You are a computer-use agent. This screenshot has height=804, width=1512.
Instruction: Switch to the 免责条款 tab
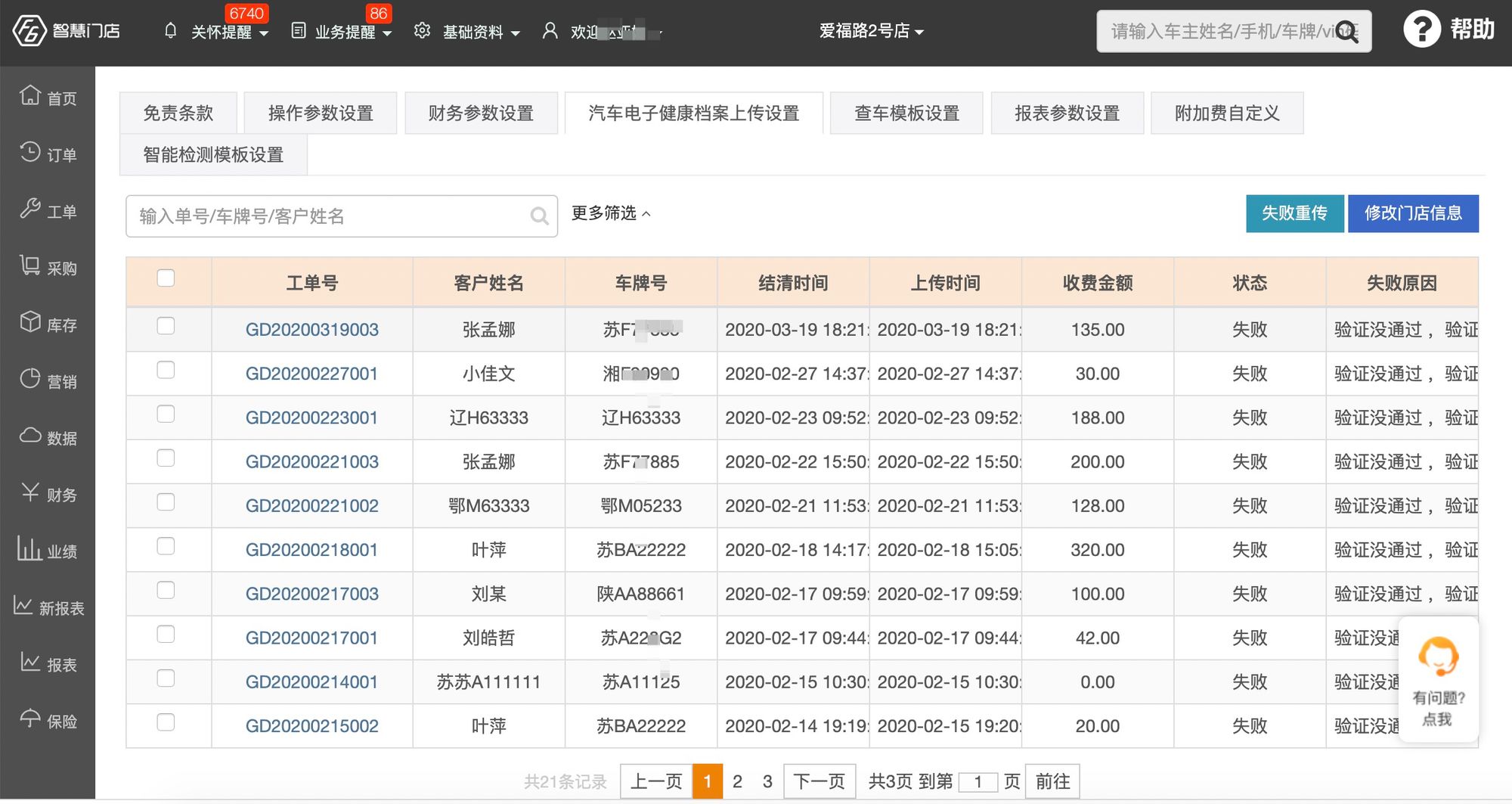point(178,113)
